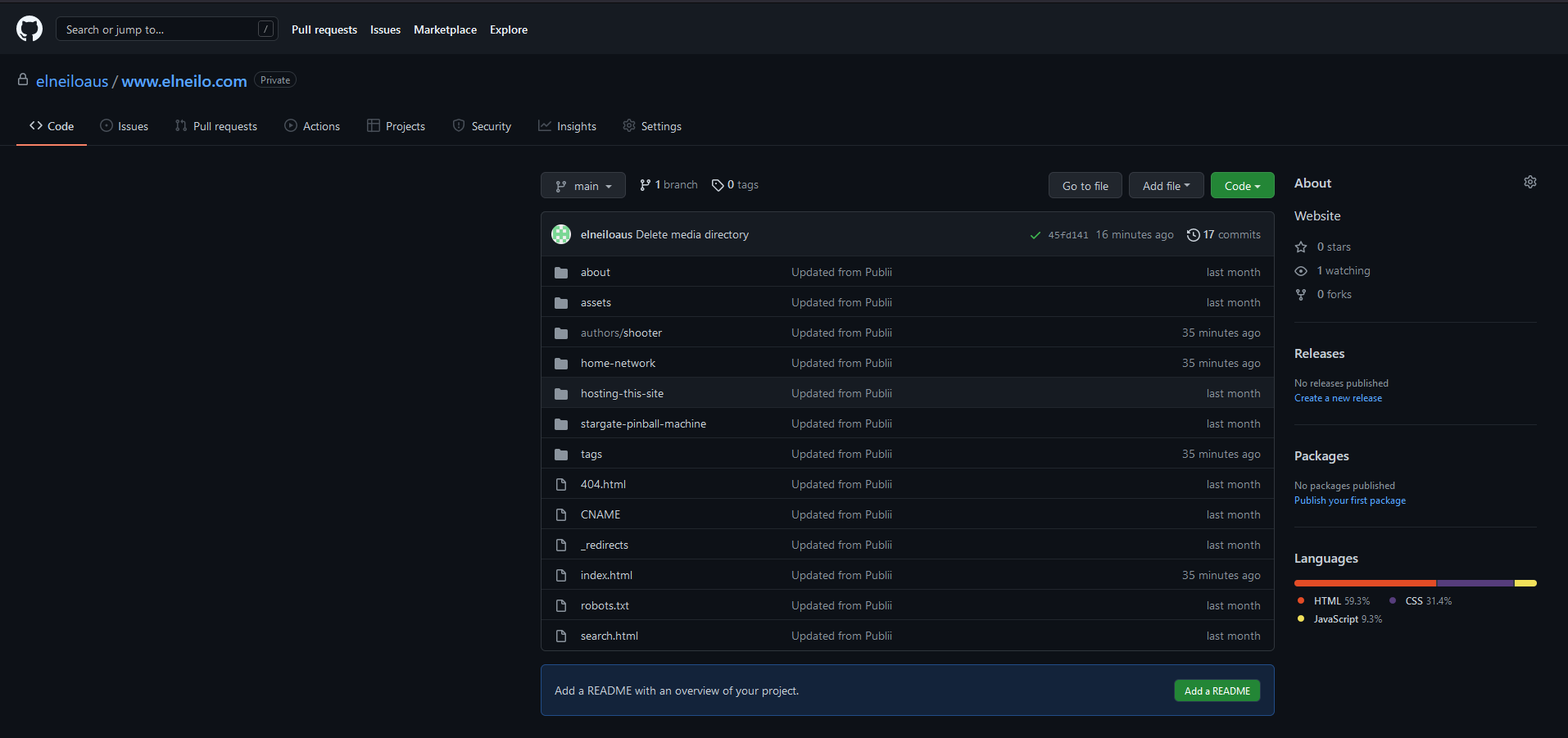
Task: Open Marketplace in top navigation
Action: pyautogui.click(x=445, y=29)
